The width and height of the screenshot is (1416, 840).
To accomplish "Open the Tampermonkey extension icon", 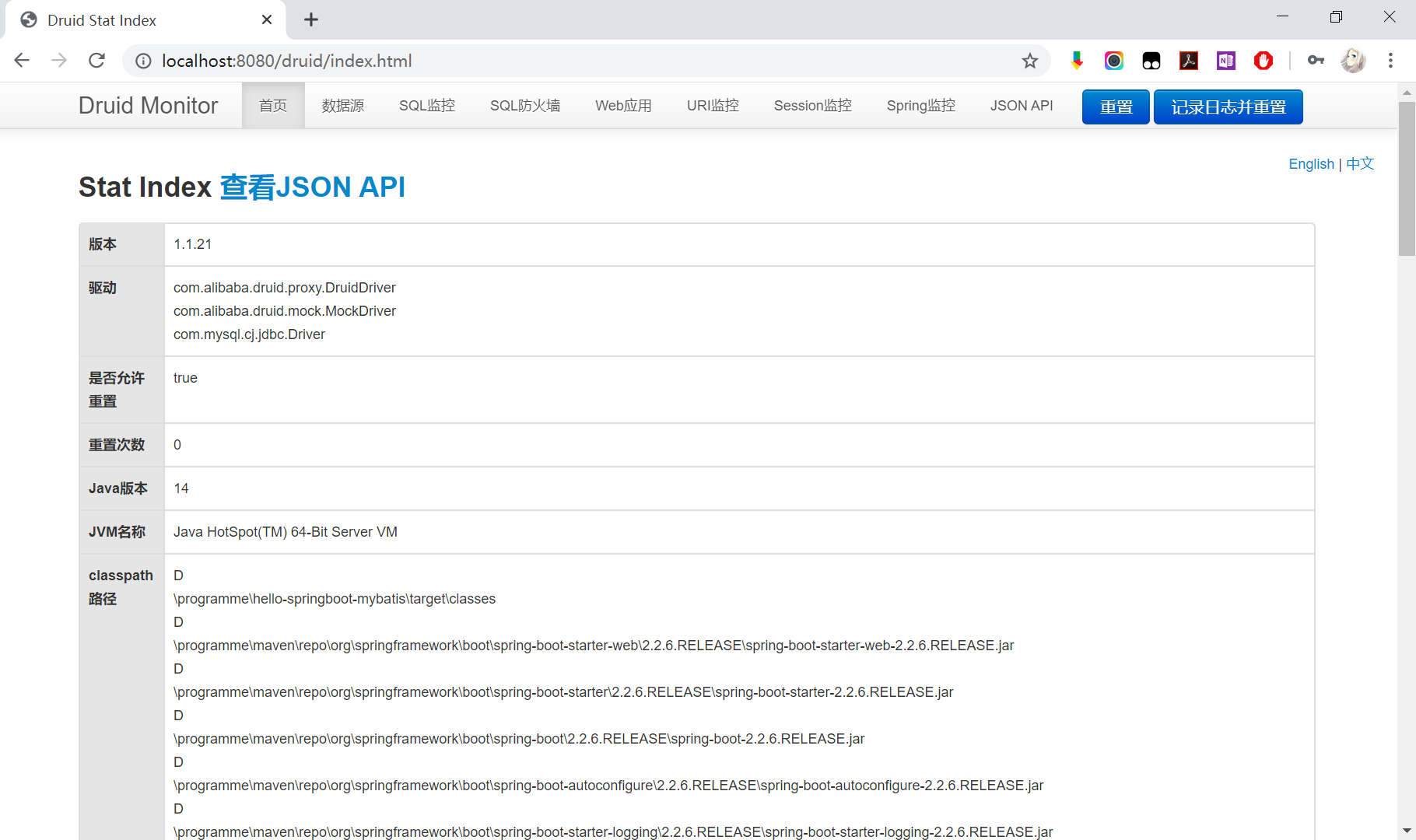I will pos(1151,61).
